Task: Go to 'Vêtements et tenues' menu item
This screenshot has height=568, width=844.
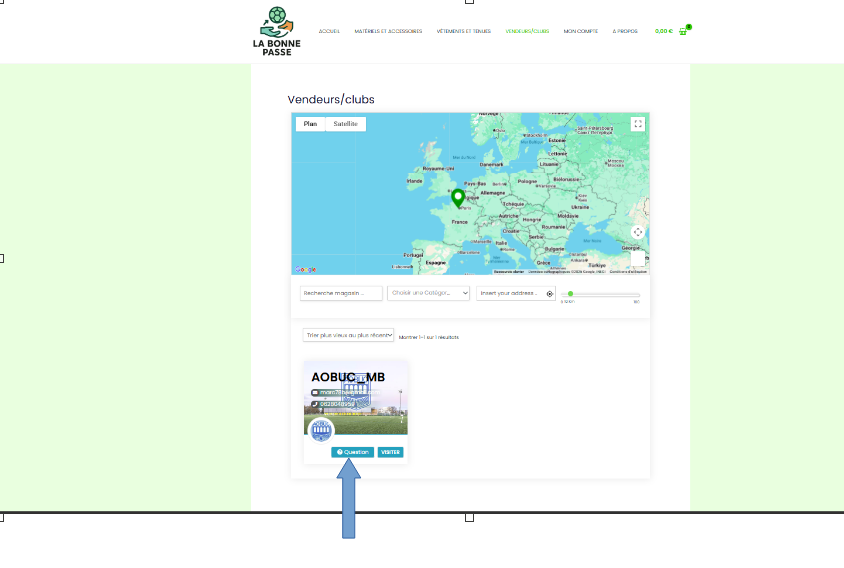Action: click(464, 31)
